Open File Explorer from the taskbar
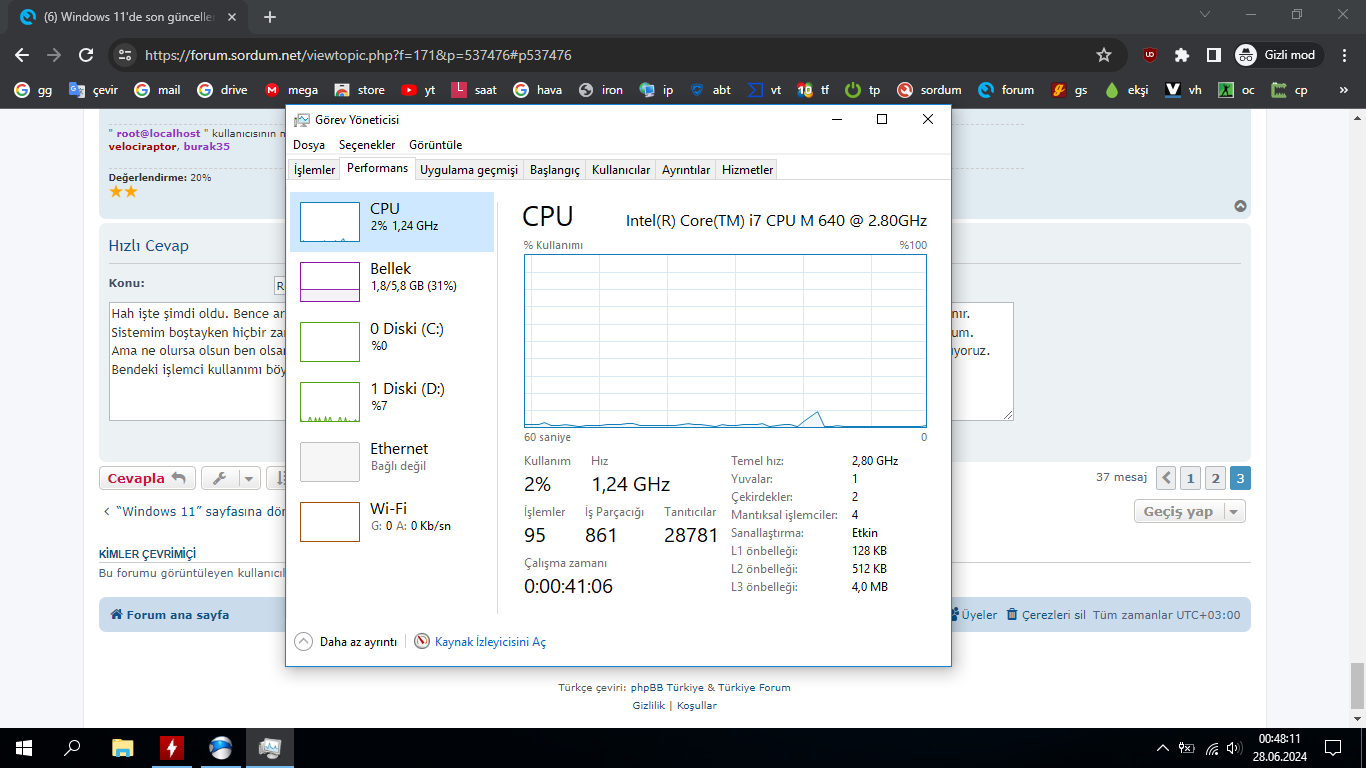 pyautogui.click(x=122, y=747)
